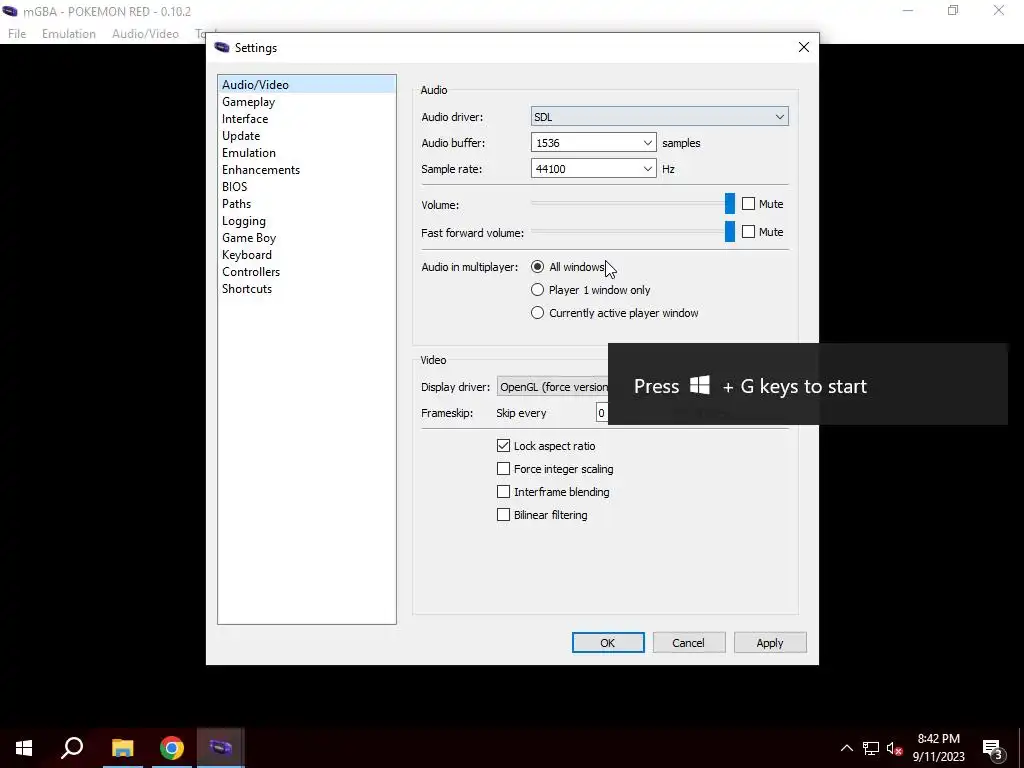Open the Audio buffer 1536 dropdown

[594, 142]
